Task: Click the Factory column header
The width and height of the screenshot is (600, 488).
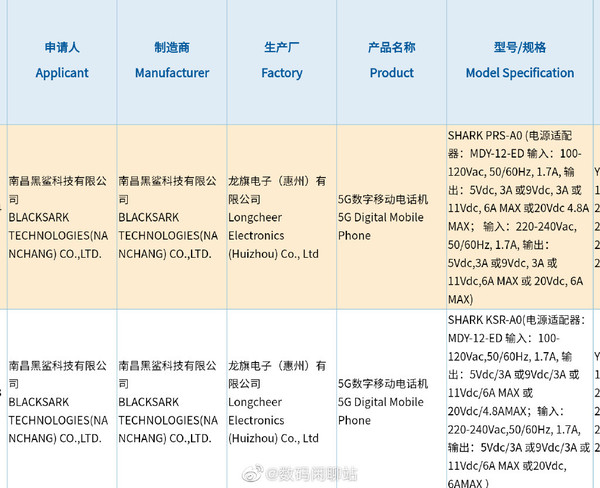Action: click(x=282, y=62)
